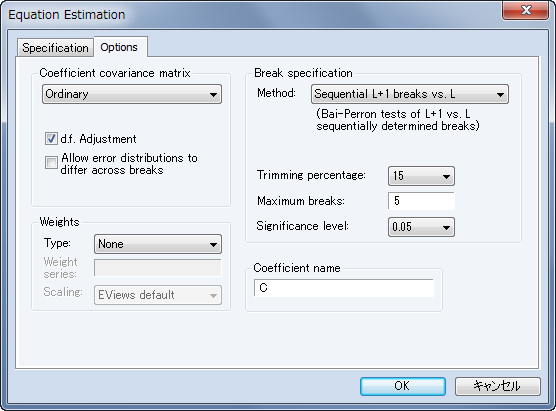Screen dimensions: 556x411
Task: Click the arrow on Ordinary dropdown
Action: tap(213, 95)
